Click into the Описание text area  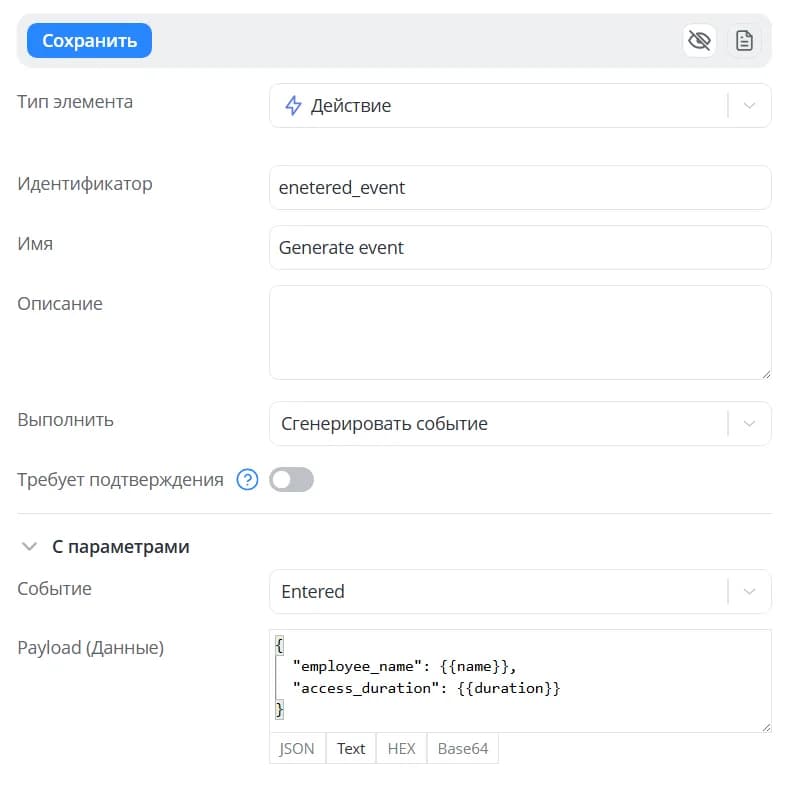pos(520,332)
